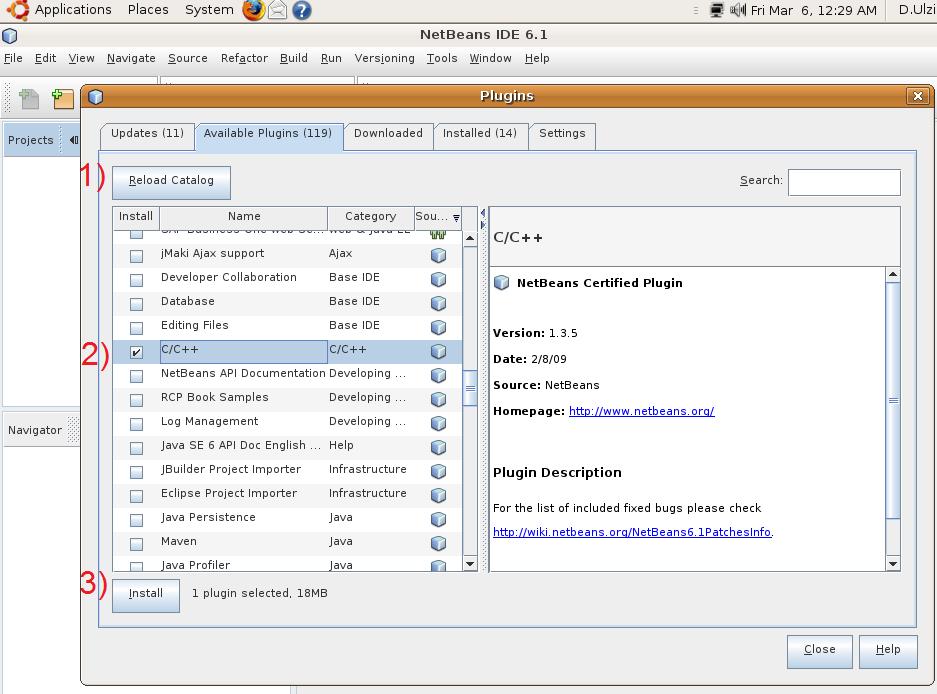Enable the Java Profiler plugin checkbox
Image resolution: width=937 pixels, height=694 pixels.
pyautogui.click(x=136, y=566)
